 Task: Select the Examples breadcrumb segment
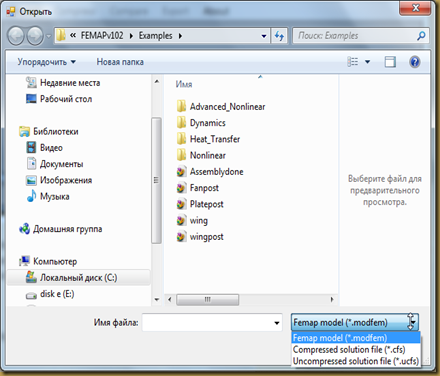[155, 36]
